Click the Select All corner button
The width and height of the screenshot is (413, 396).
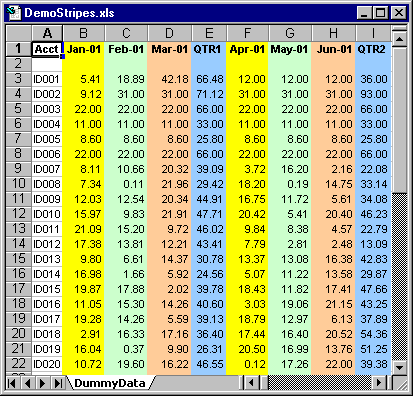point(19,33)
